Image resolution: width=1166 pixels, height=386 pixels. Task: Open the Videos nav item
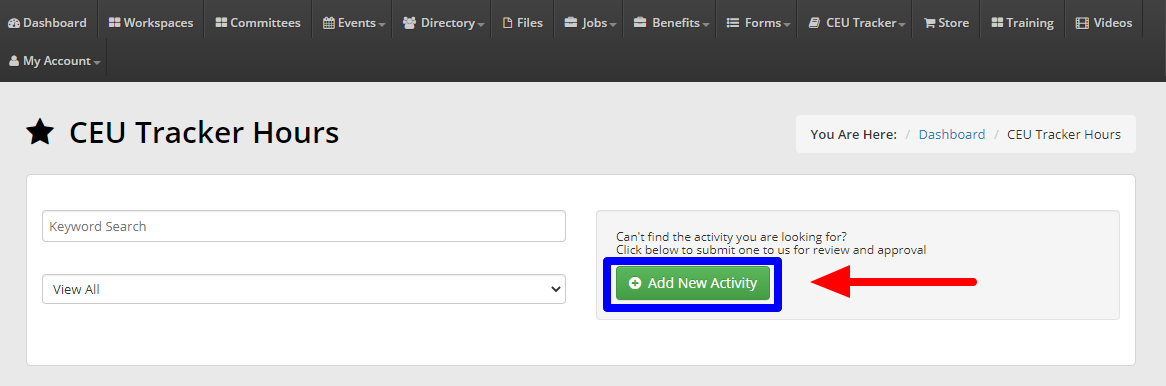(1104, 23)
